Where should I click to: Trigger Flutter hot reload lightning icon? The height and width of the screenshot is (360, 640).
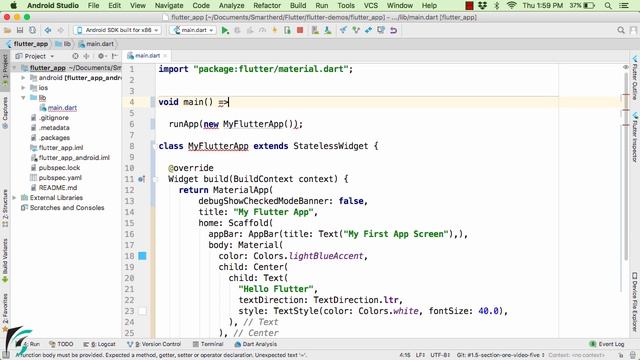275,30
